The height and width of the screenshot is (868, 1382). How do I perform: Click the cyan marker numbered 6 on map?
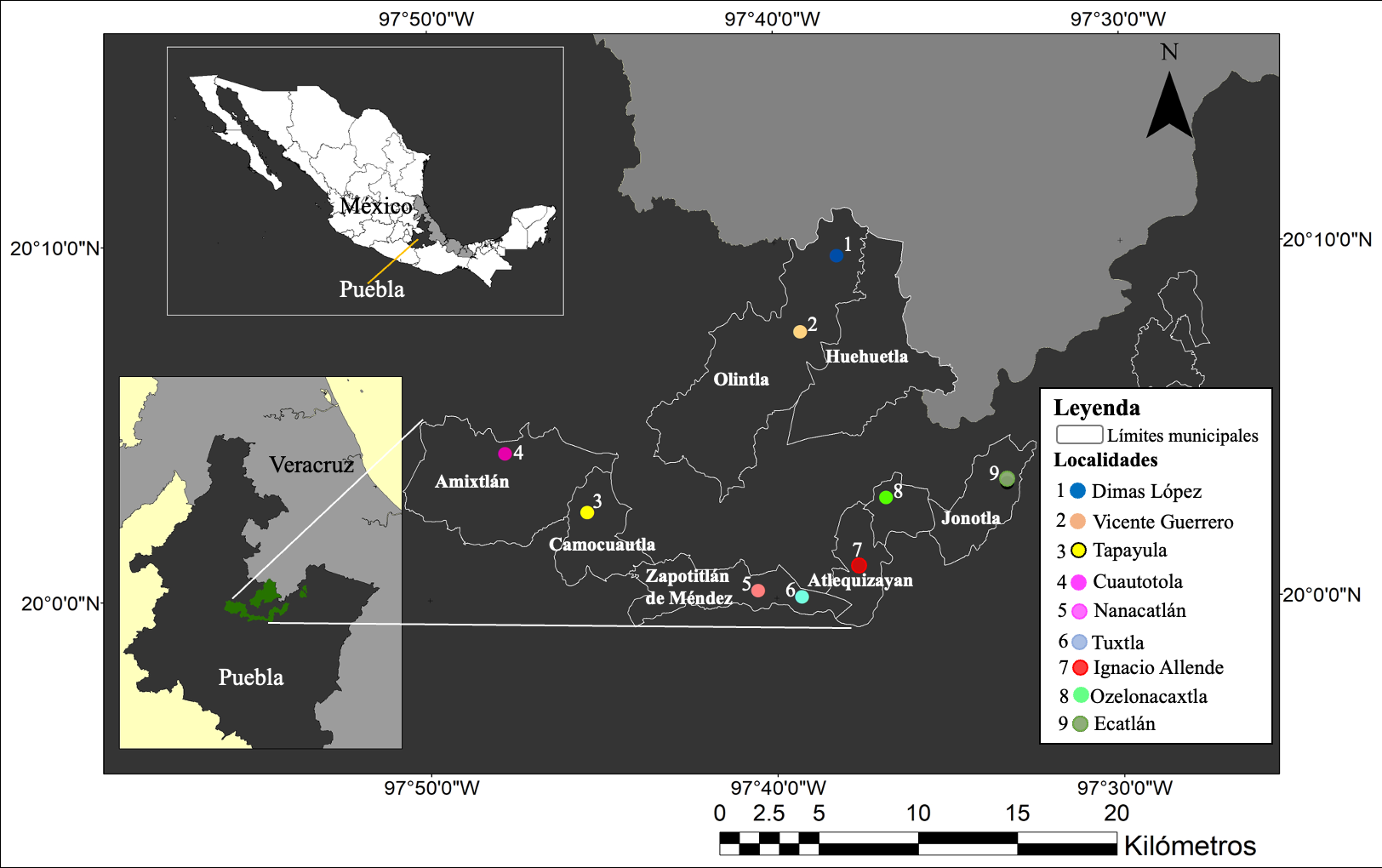802,597
